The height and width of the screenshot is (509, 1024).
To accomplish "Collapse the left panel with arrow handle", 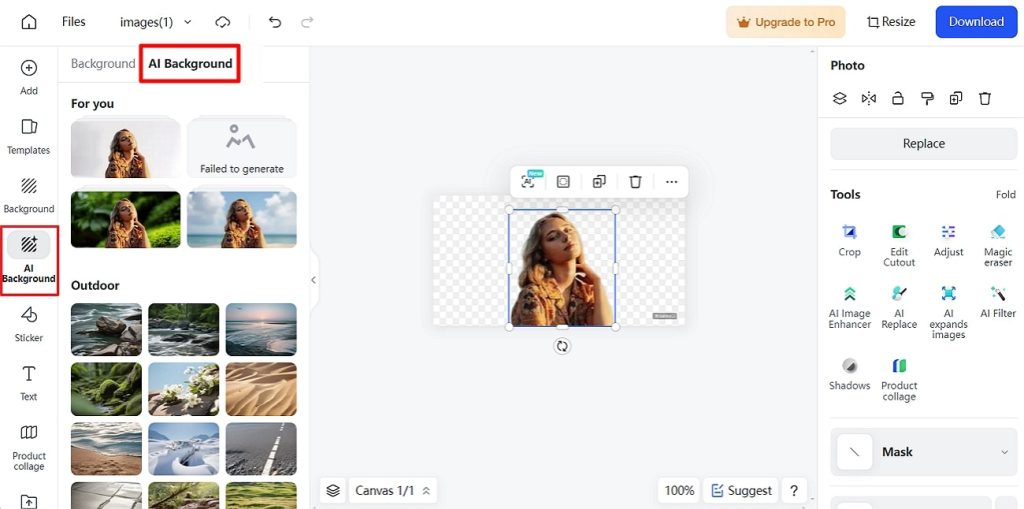I will [313, 280].
